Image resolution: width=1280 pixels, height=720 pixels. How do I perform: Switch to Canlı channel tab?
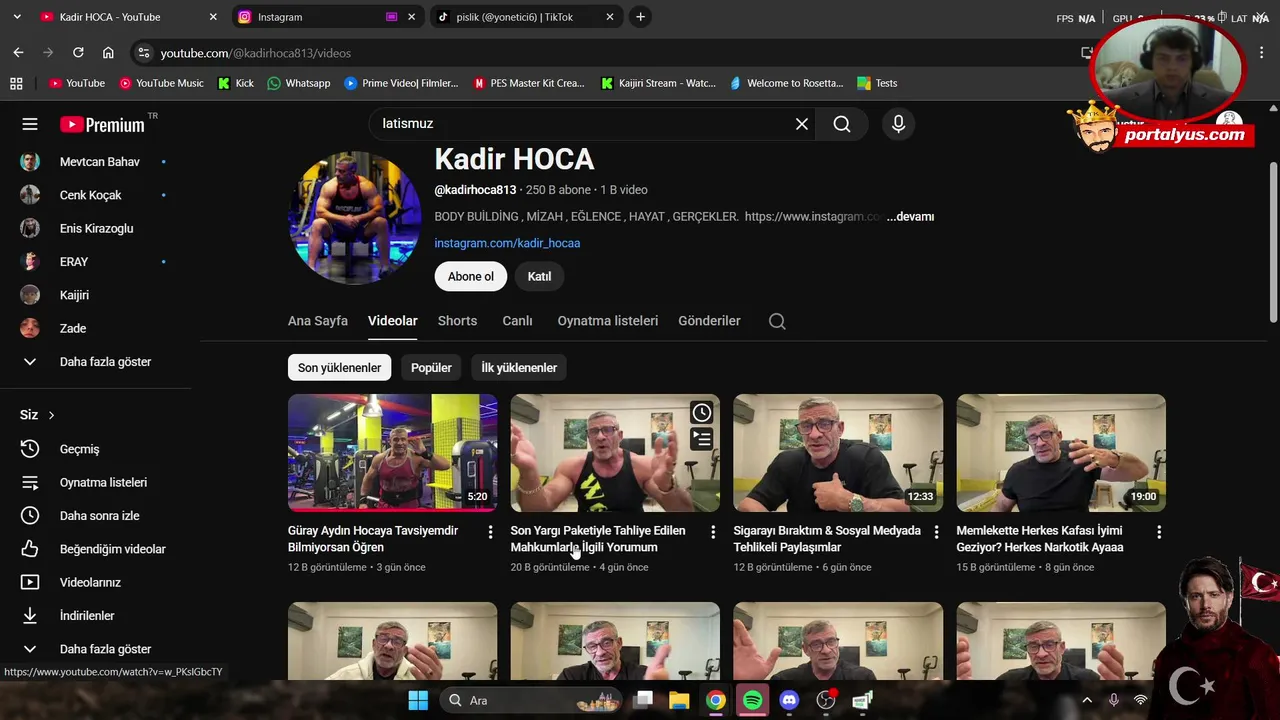(517, 321)
